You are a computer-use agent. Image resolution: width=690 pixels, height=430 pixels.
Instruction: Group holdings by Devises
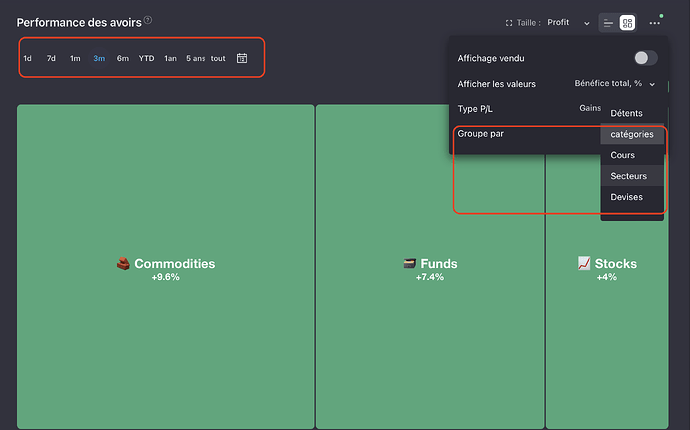626,197
